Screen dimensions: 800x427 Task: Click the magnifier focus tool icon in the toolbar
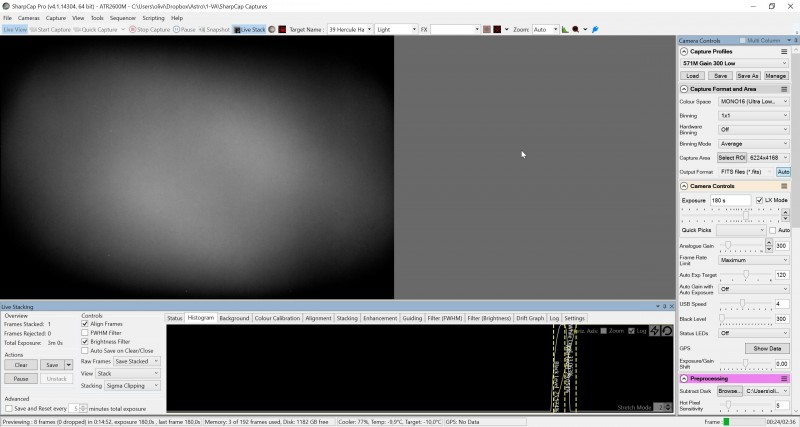point(576,30)
